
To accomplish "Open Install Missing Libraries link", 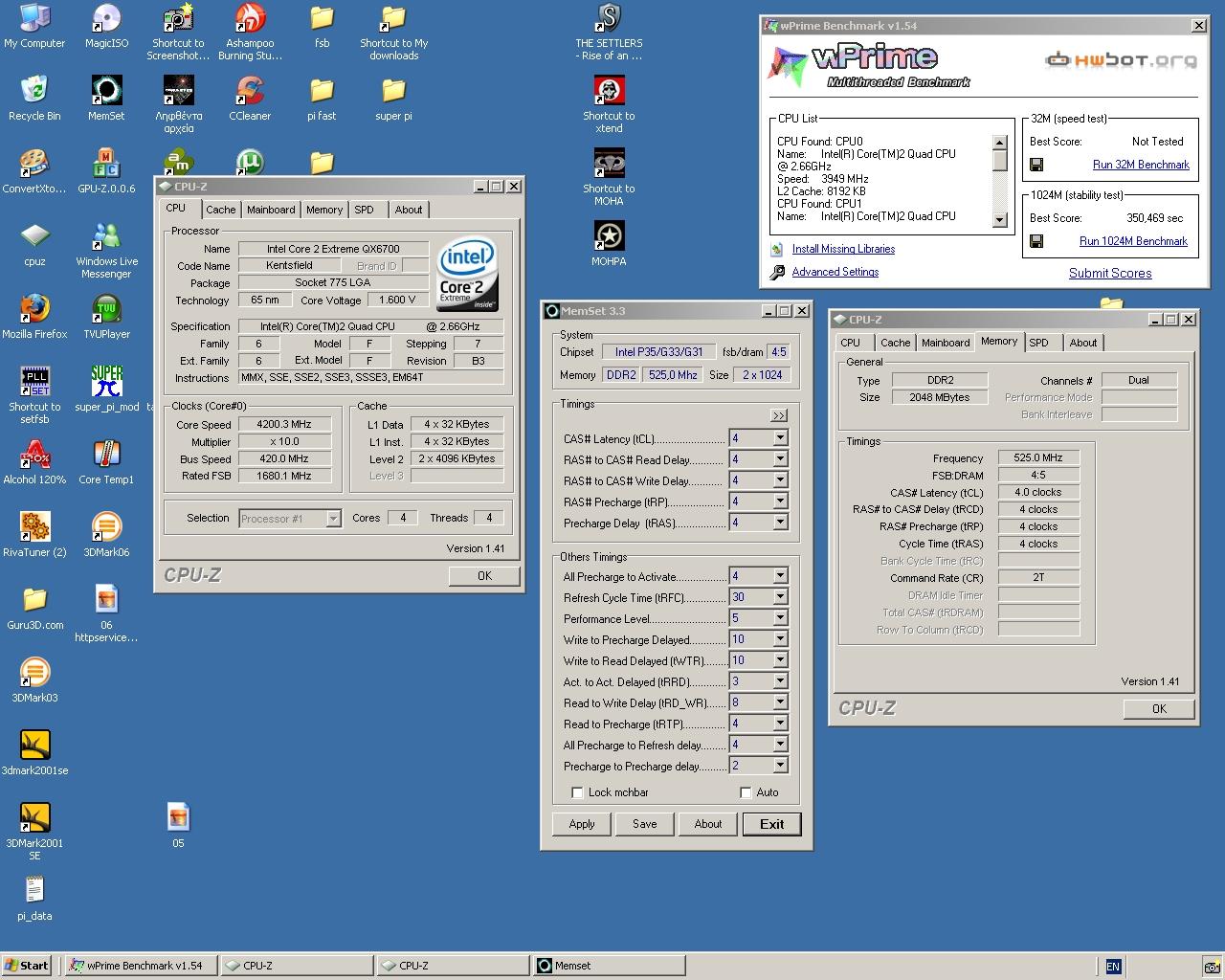I will pos(843,249).
